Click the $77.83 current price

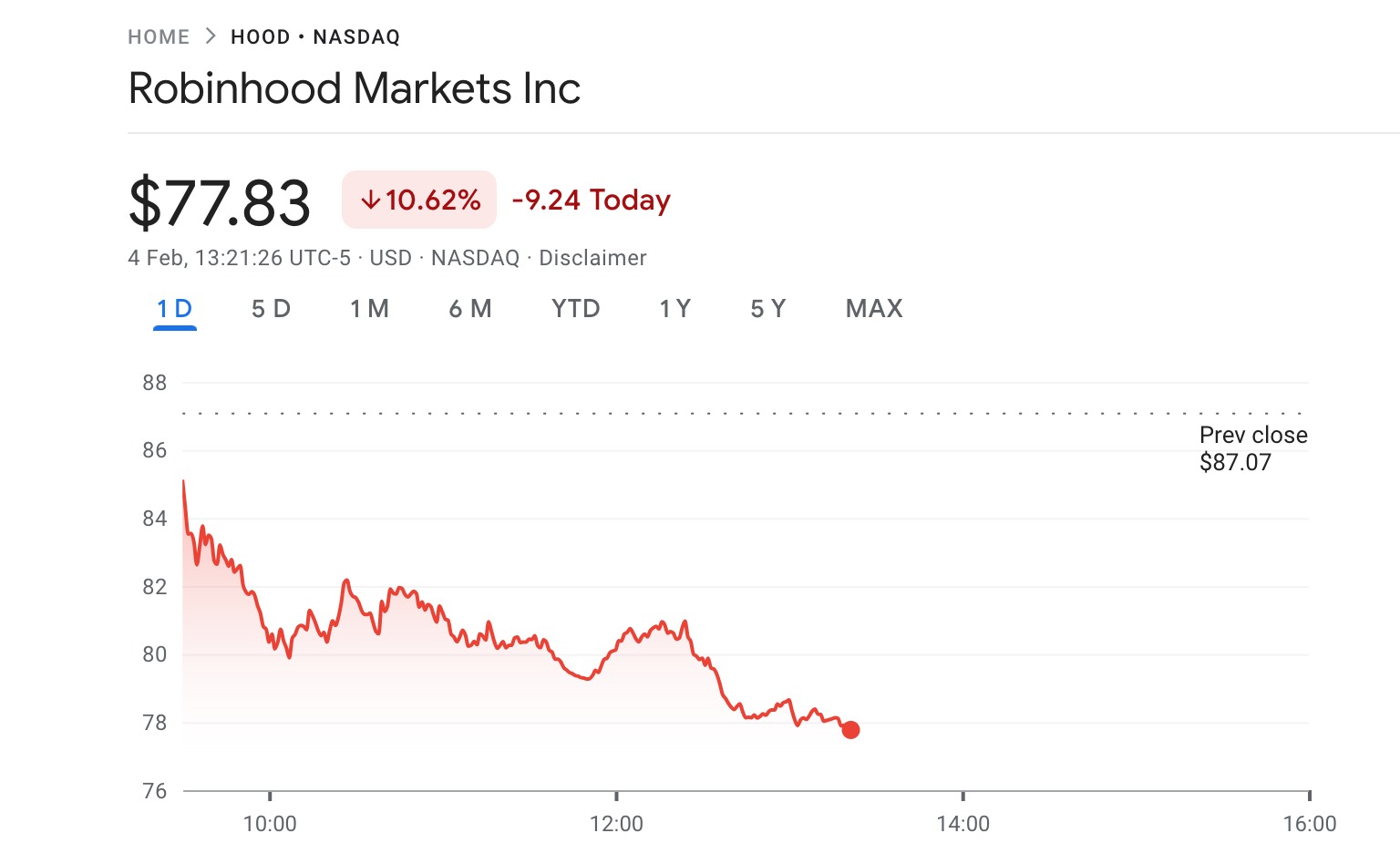tap(220, 202)
